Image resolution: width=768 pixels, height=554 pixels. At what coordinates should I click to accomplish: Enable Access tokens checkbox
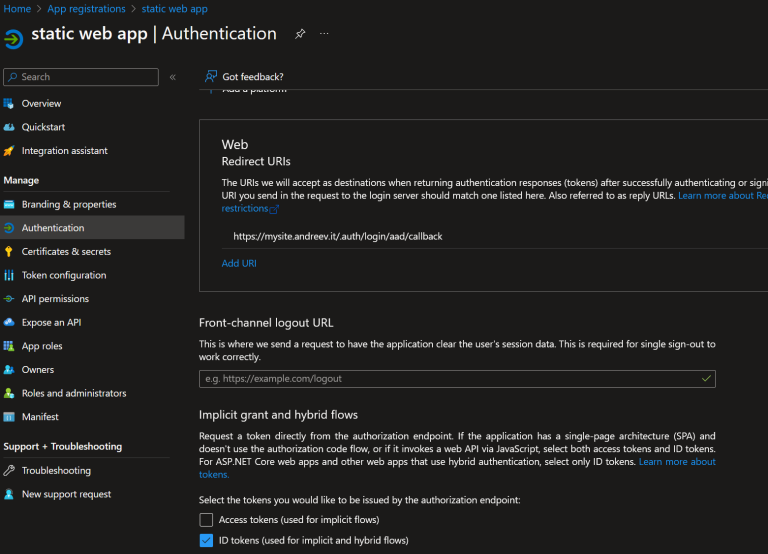206,520
